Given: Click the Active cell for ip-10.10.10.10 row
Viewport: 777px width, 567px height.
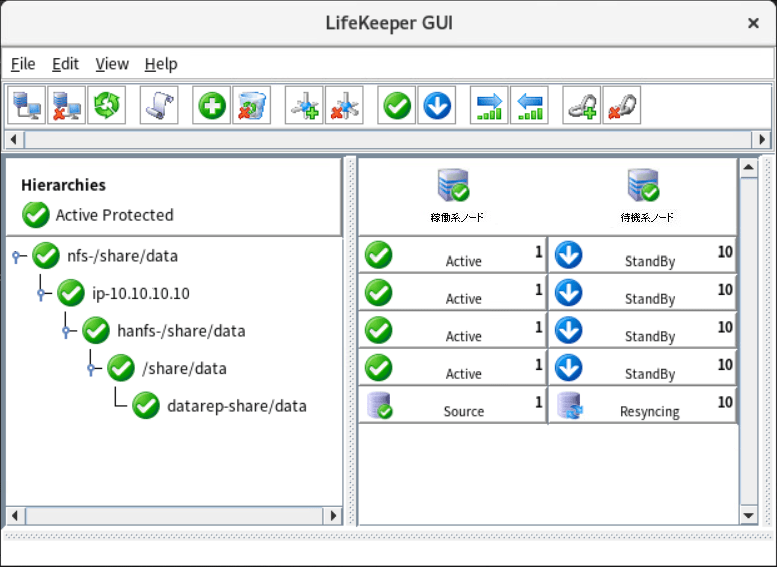Looking at the screenshot, I should pyautogui.click(x=452, y=292).
